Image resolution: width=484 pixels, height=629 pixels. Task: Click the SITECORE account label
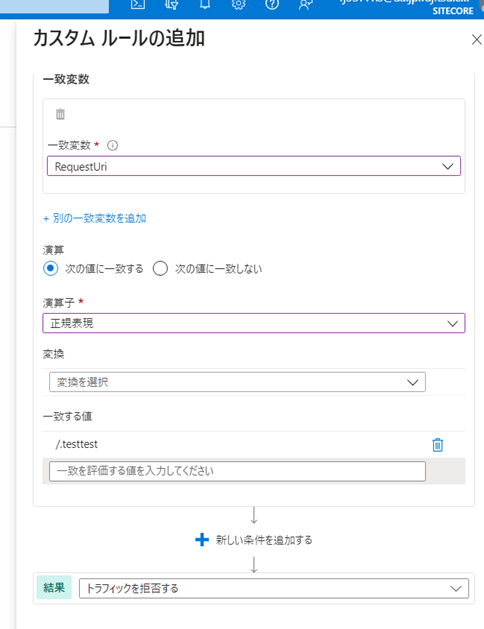[x=453, y=11]
